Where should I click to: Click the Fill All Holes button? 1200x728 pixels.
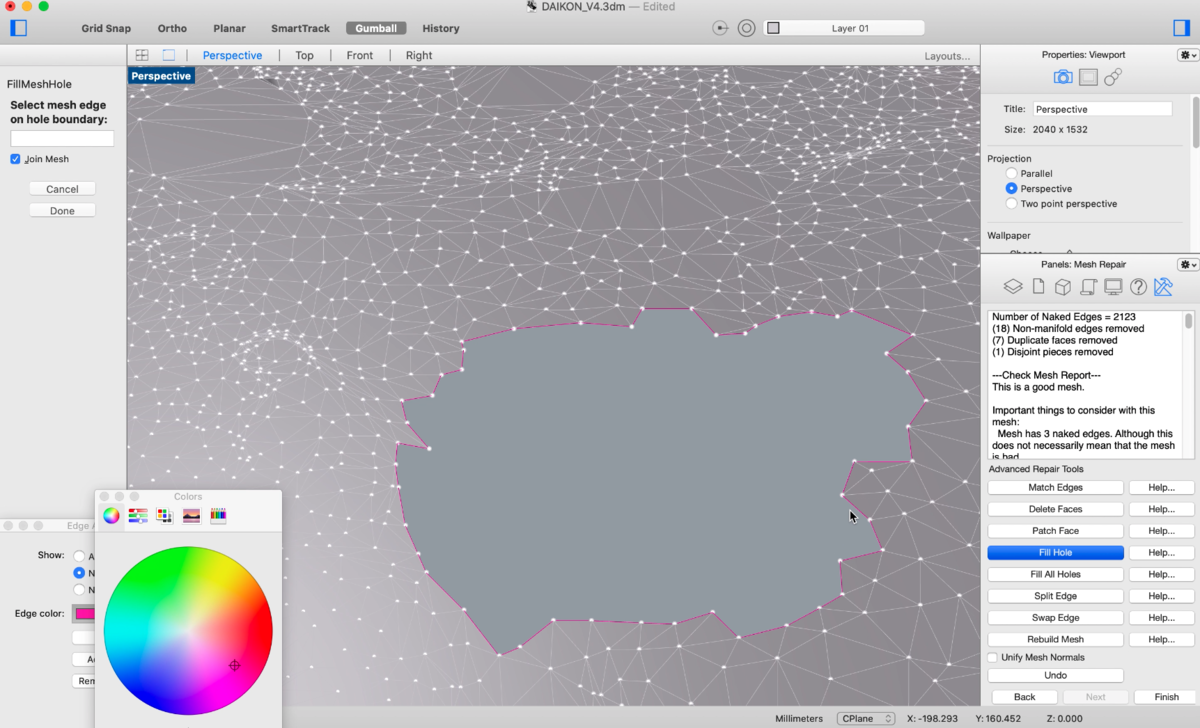pyautogui.click(x=1055, y=575)
